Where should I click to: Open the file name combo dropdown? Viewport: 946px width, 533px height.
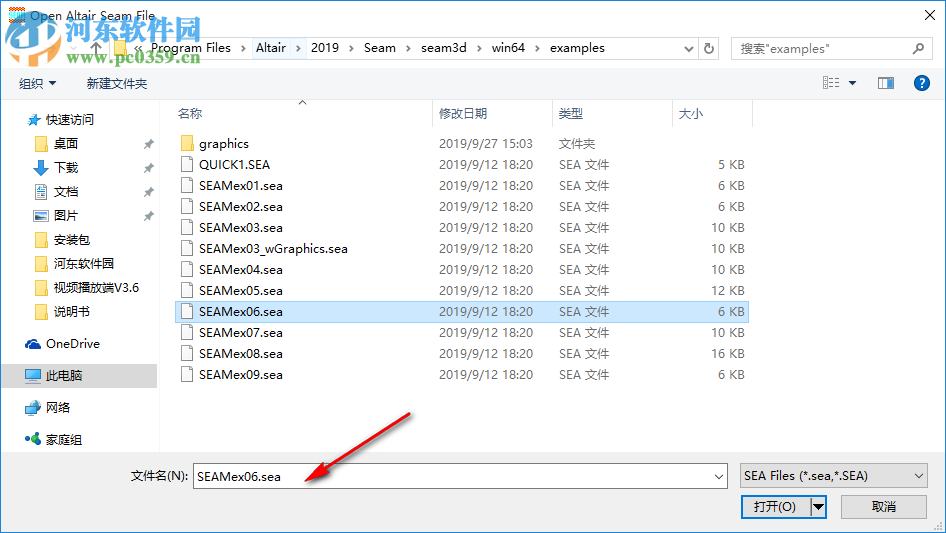click(719, 476)
